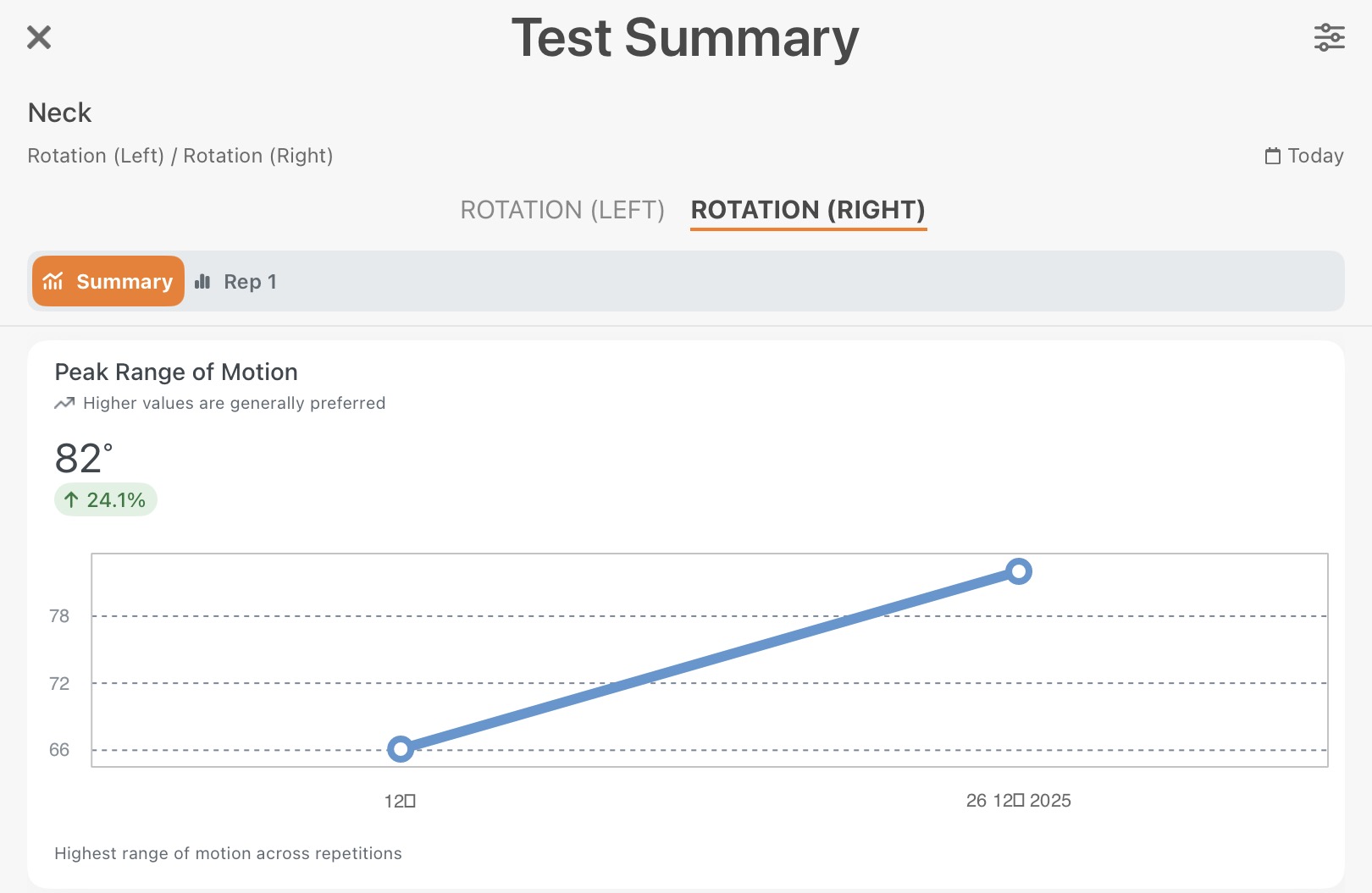Click the Test Summary title

point(685,39)
